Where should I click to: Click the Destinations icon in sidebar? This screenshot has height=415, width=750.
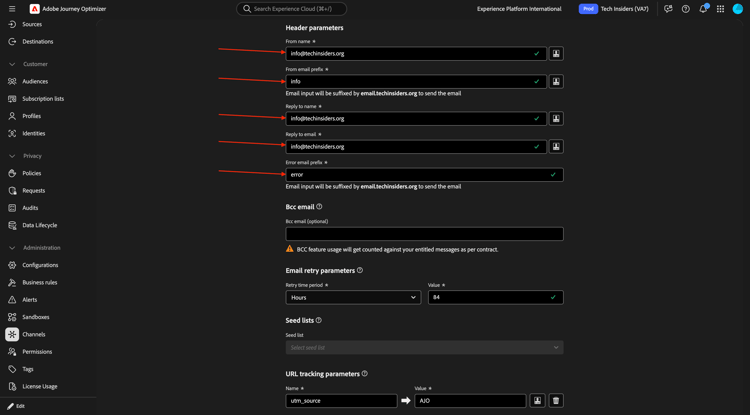[x=12, y=42]
